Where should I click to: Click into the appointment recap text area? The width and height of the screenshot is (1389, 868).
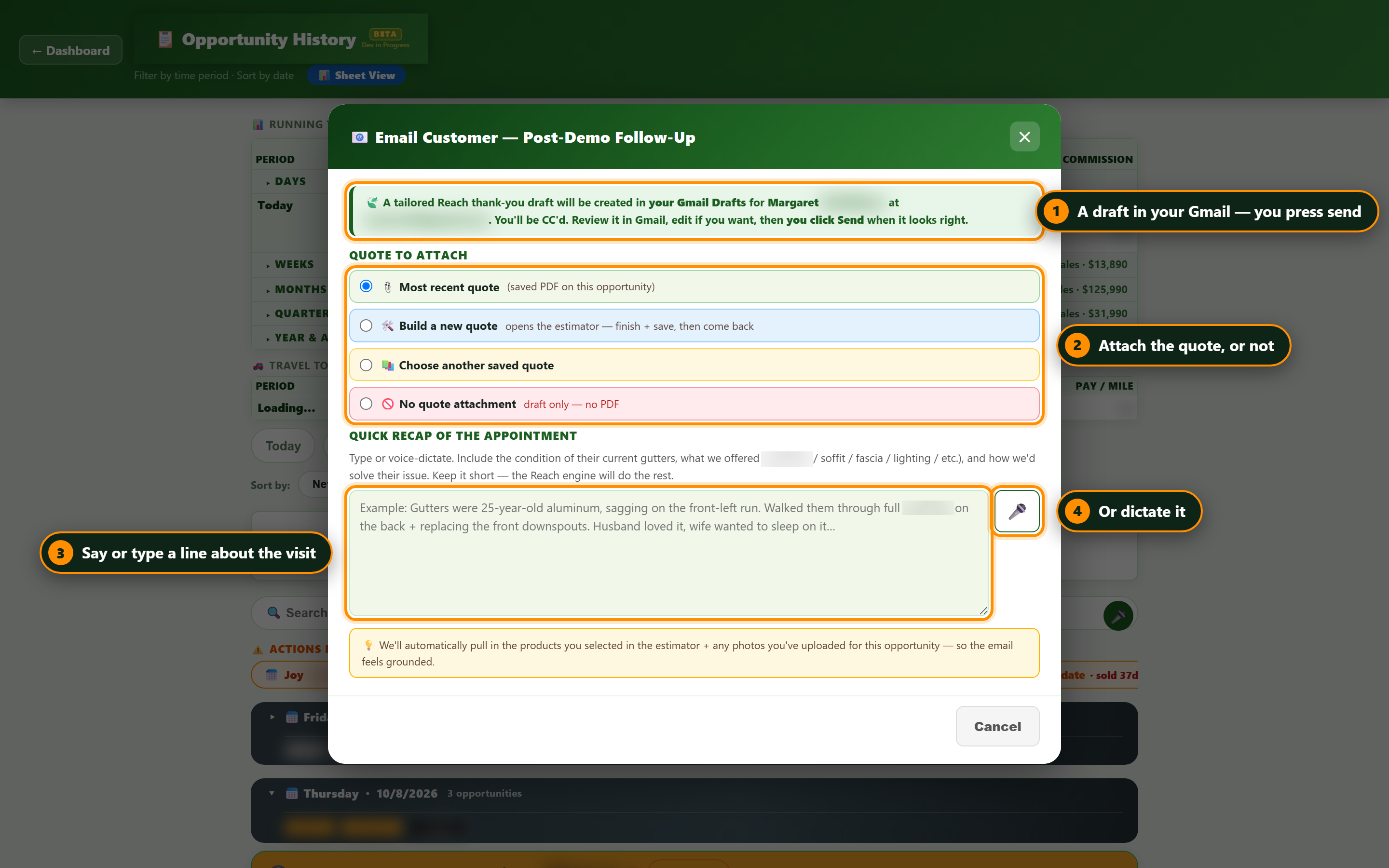click(x=668, y=553)
